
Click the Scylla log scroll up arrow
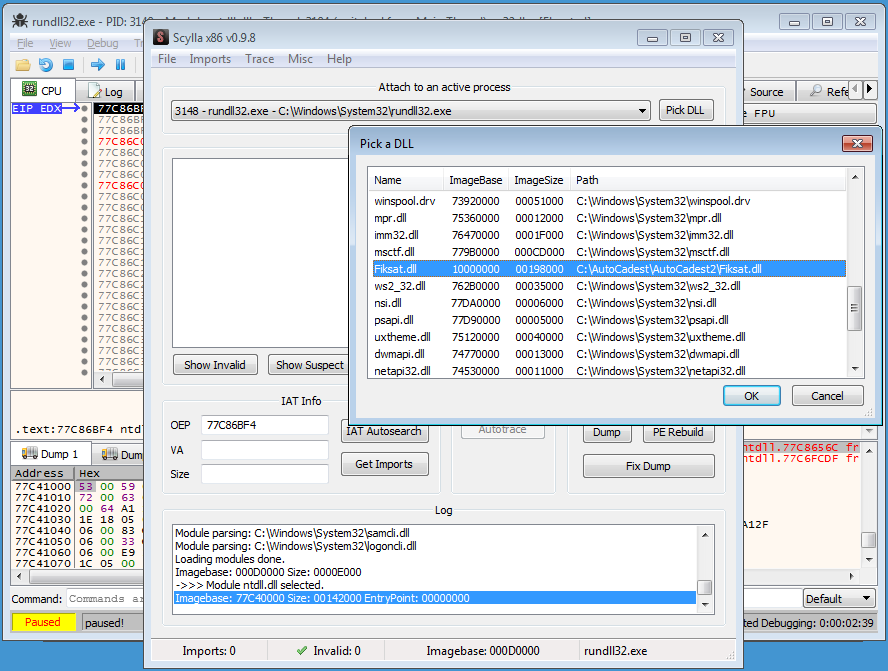(705, 535)
